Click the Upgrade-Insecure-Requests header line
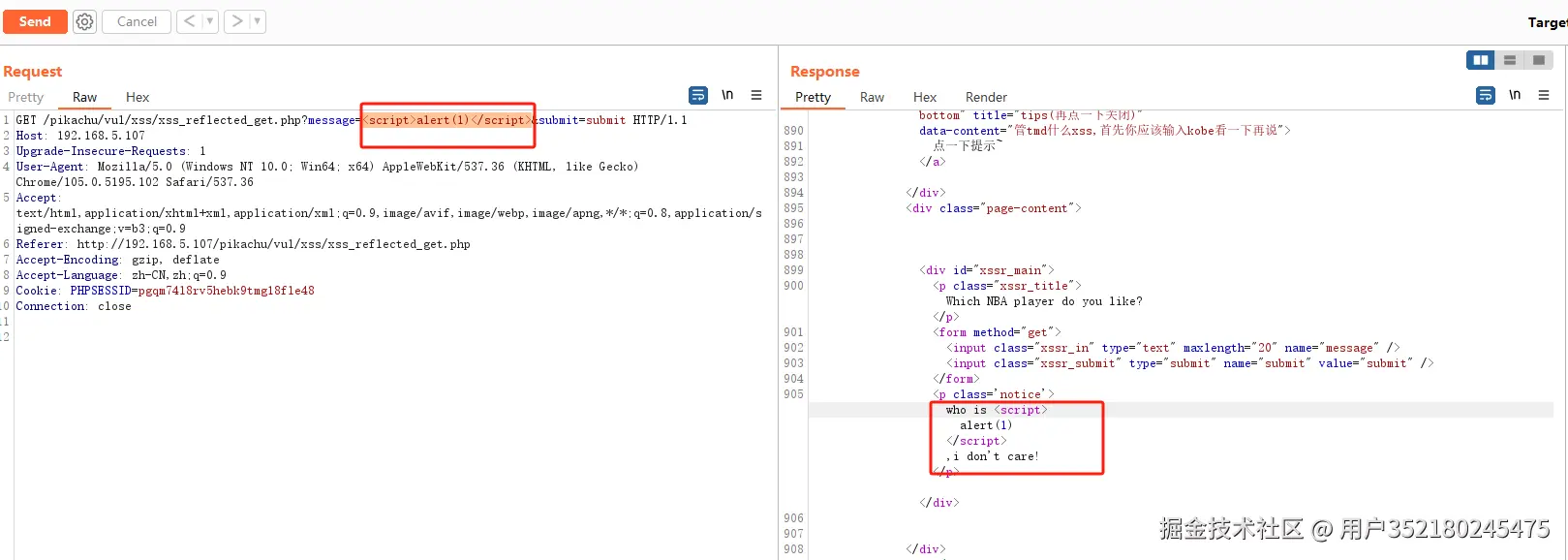The height and width of the screenshot is (560, 1568). pos(110,151)
